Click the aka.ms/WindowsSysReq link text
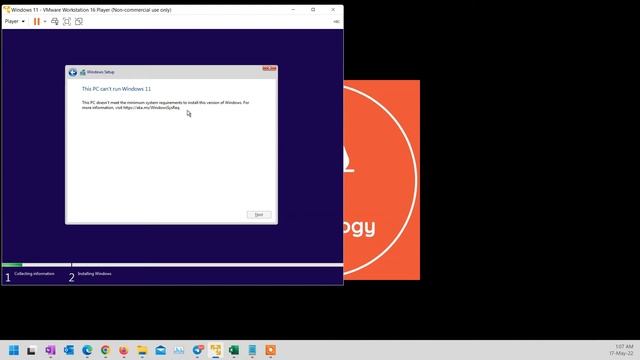The image size is (640, 360). (151, 108)
